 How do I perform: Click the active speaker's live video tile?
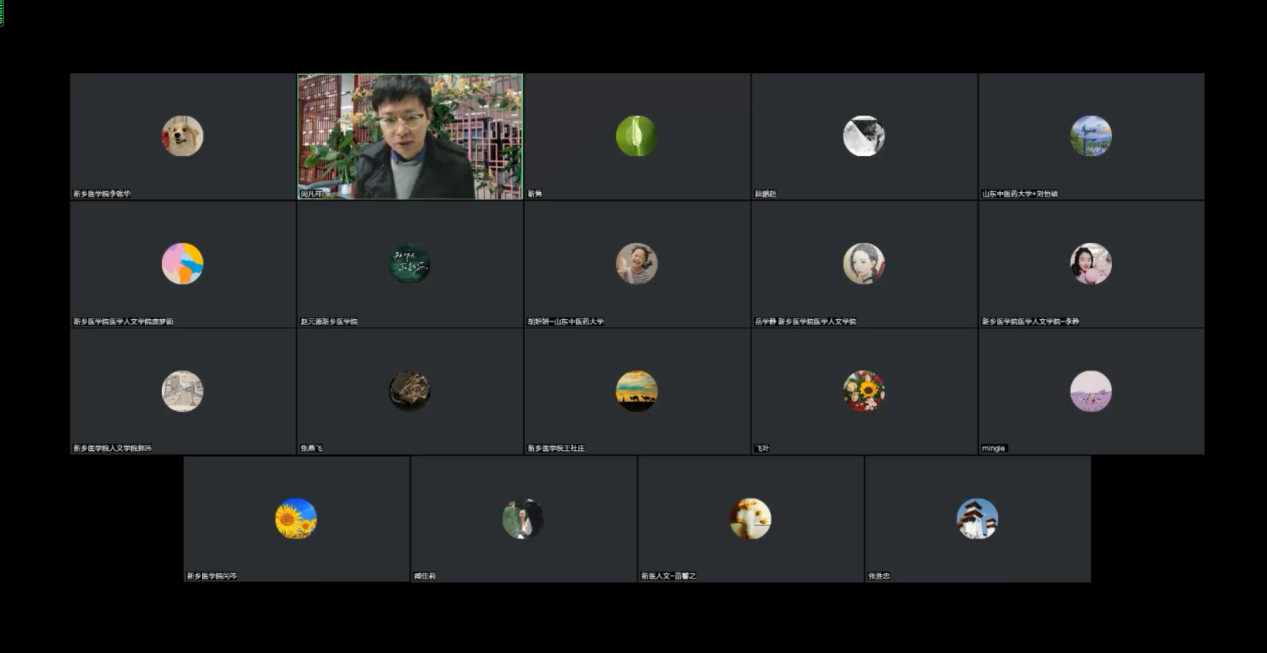[410, 136]
